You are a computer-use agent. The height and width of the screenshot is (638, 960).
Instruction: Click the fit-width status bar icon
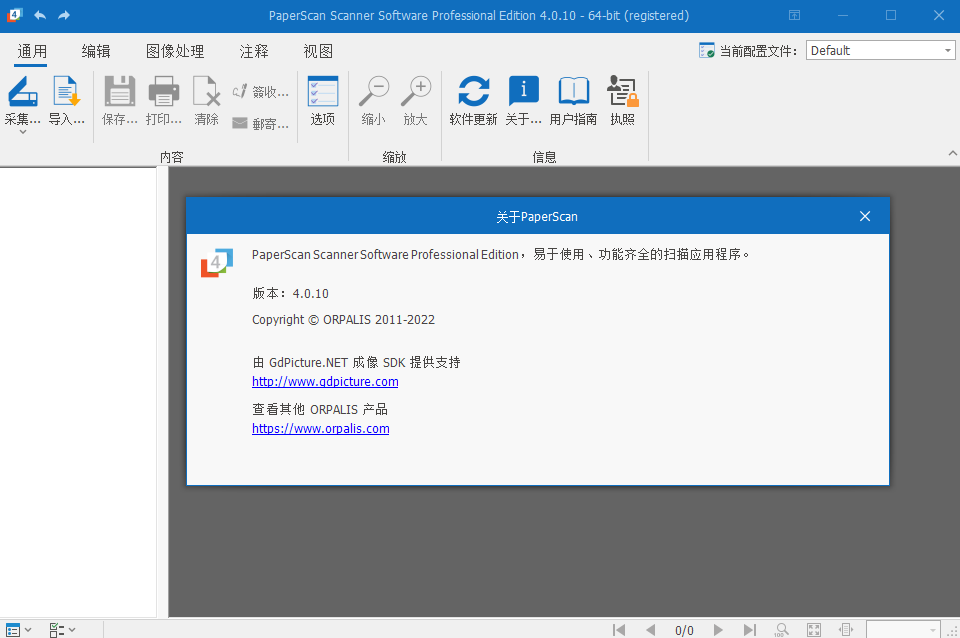pos(846,629)
